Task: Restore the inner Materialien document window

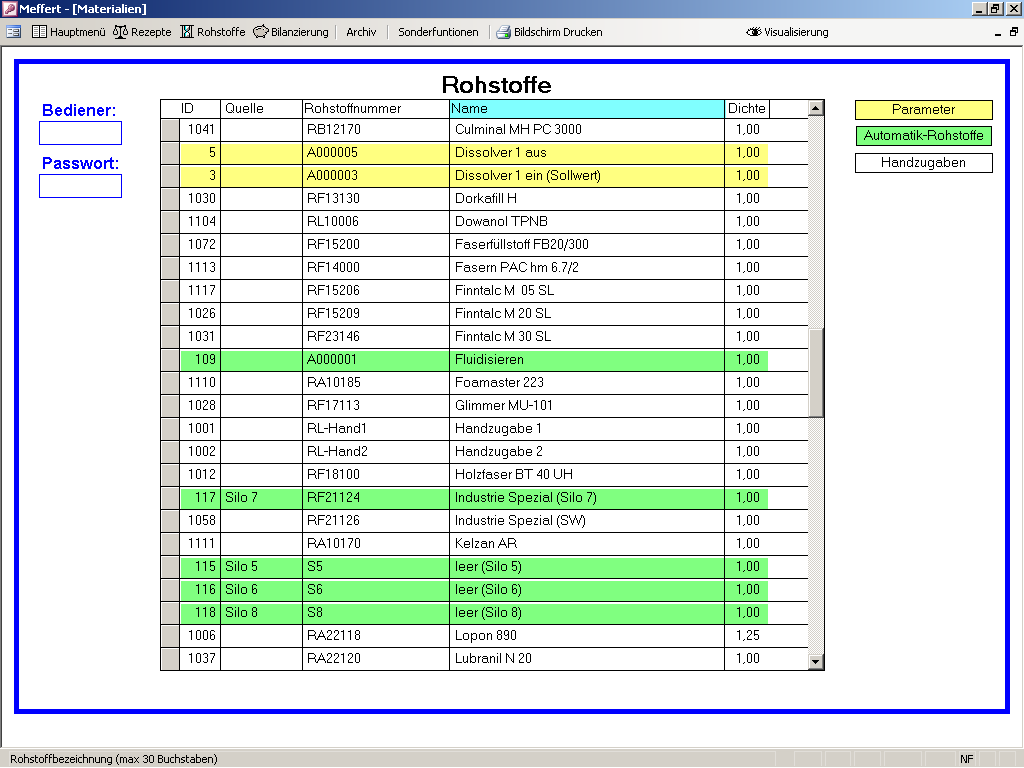Action: [x=1014, y=32]
